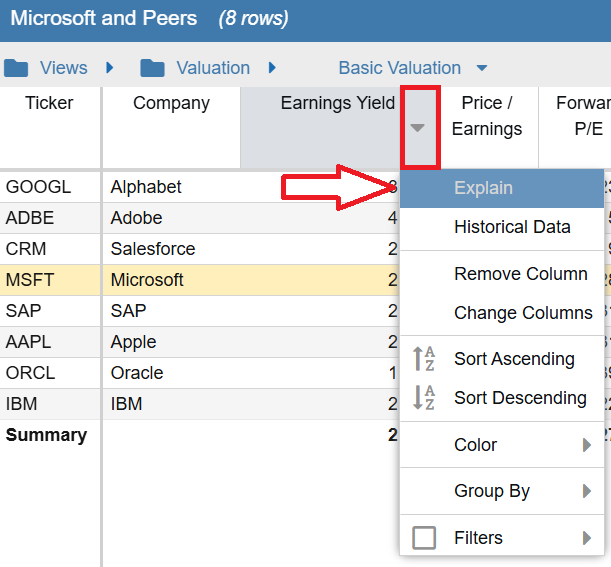Click the Company column header
The height and width of the screenshot is (567, 611).
click(x=171, y=127)
